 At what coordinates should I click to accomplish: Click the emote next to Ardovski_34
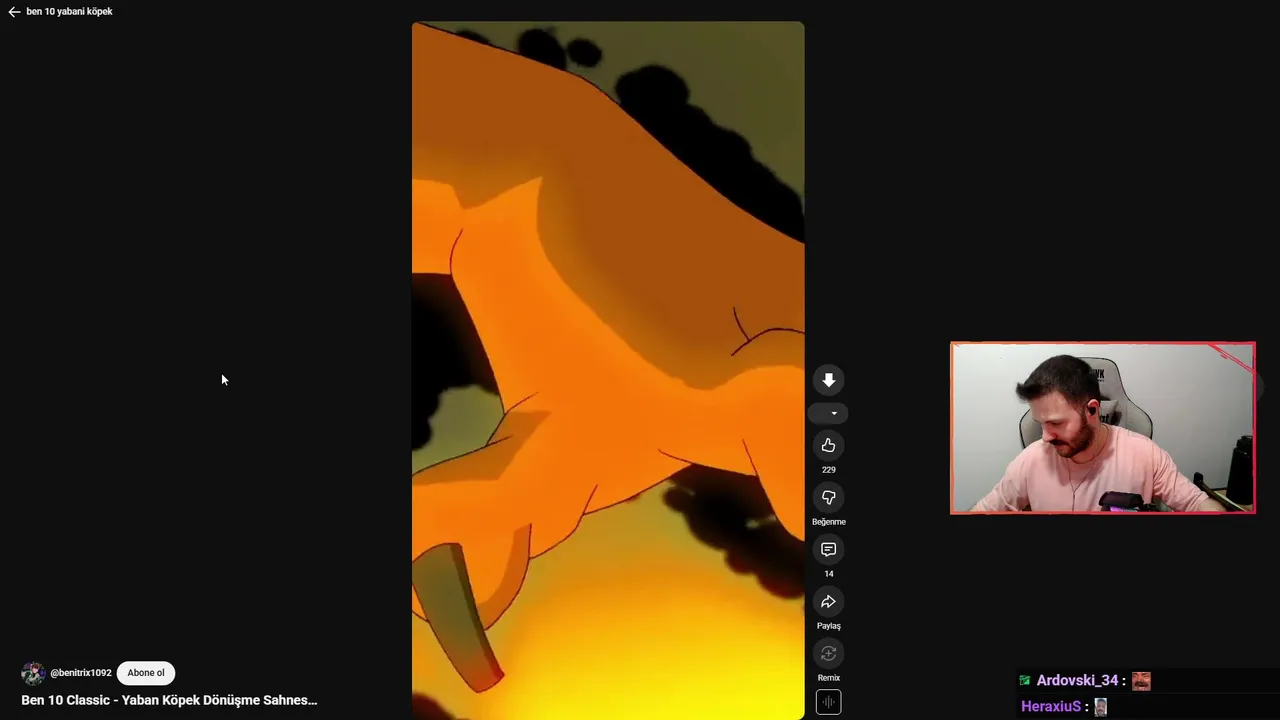tap(1141, 681)
